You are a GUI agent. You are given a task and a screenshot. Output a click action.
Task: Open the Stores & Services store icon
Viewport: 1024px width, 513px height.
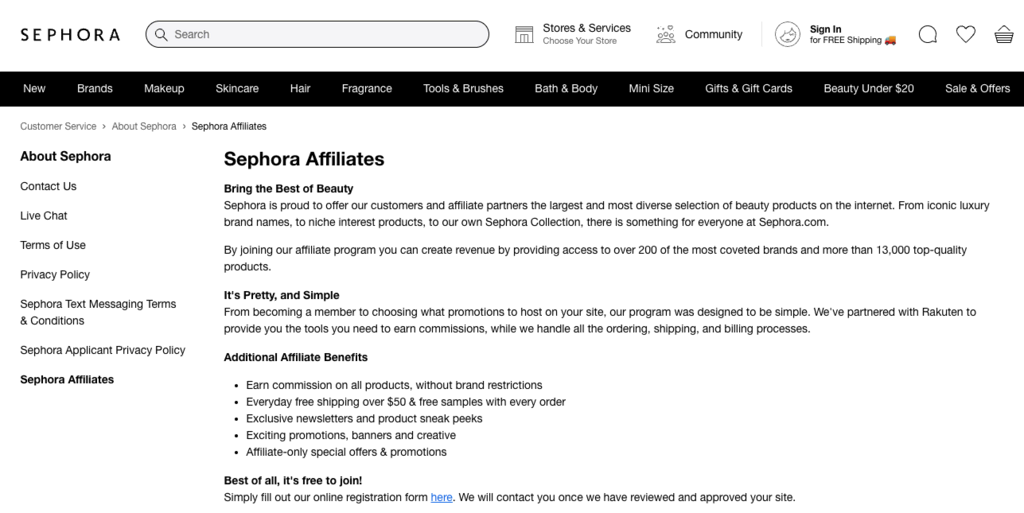[x=524, y=35]
